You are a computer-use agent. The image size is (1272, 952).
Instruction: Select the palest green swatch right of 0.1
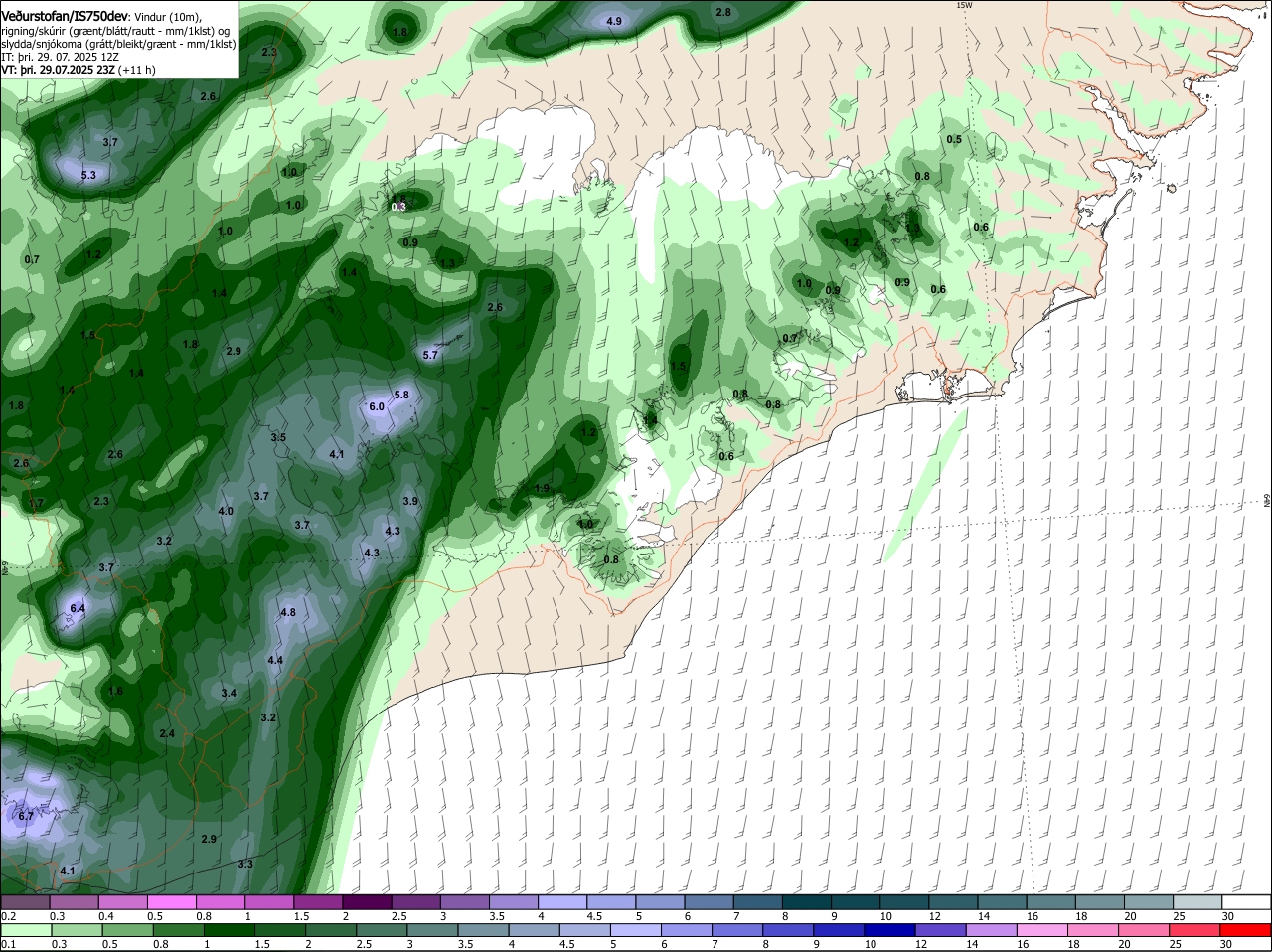(25, 930)
